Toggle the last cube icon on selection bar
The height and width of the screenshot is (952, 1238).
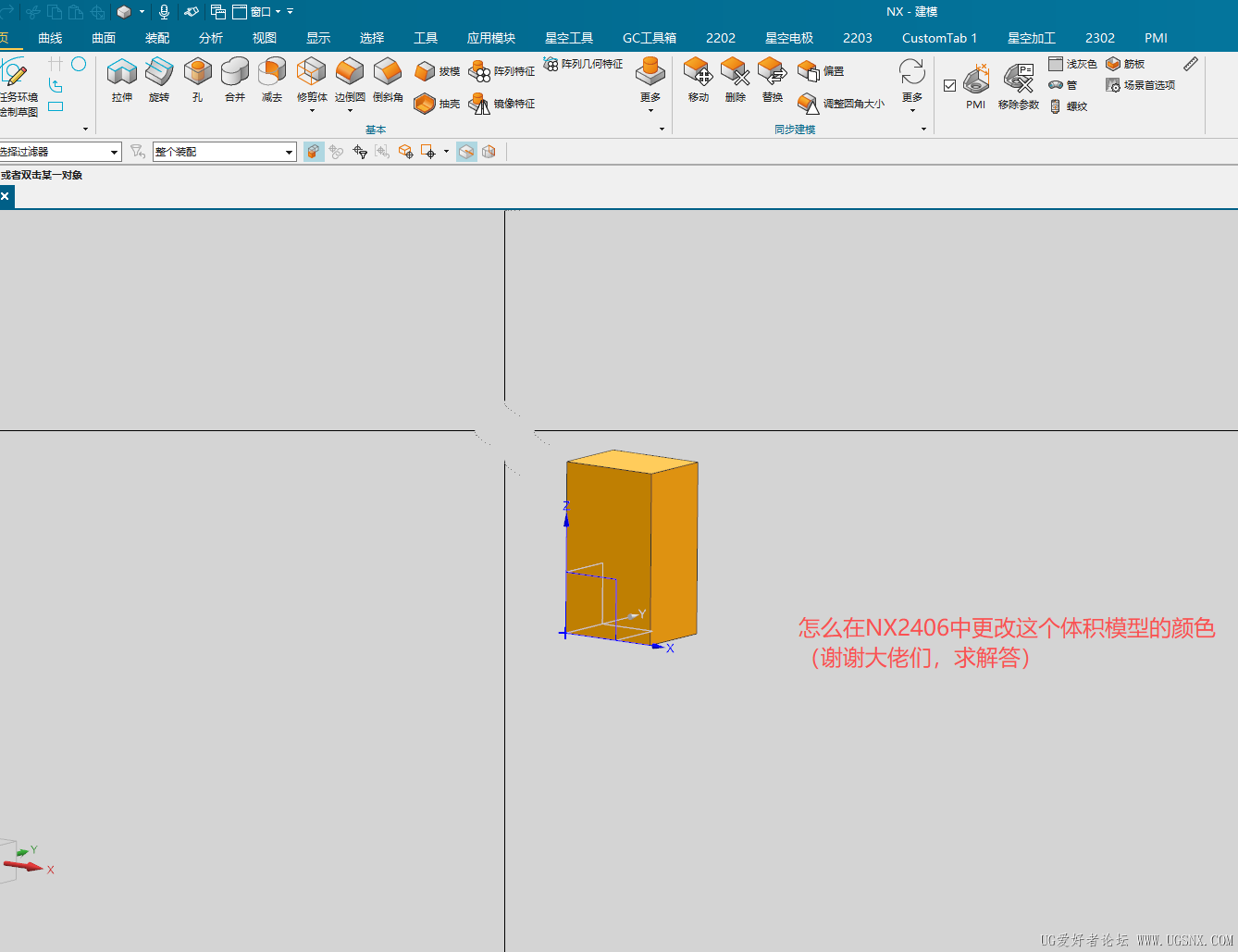[489, 152]
